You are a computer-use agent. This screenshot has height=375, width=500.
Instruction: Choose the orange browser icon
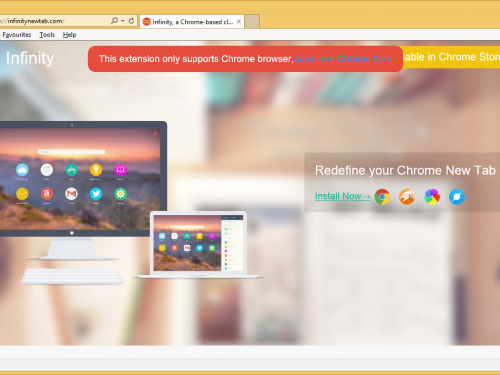pyautogui.click(x=407, y=197)
